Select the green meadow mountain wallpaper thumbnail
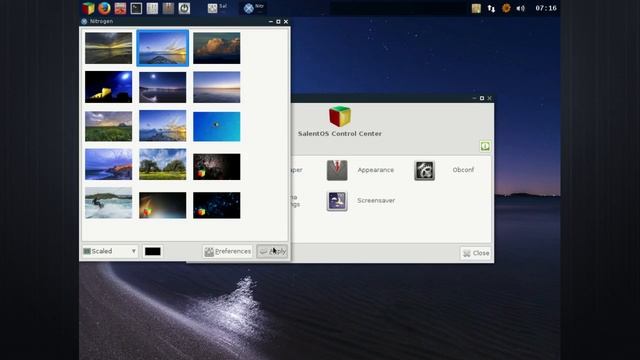Image resolution: width=640 pixels, height=360 pixels. coord(109,126)
